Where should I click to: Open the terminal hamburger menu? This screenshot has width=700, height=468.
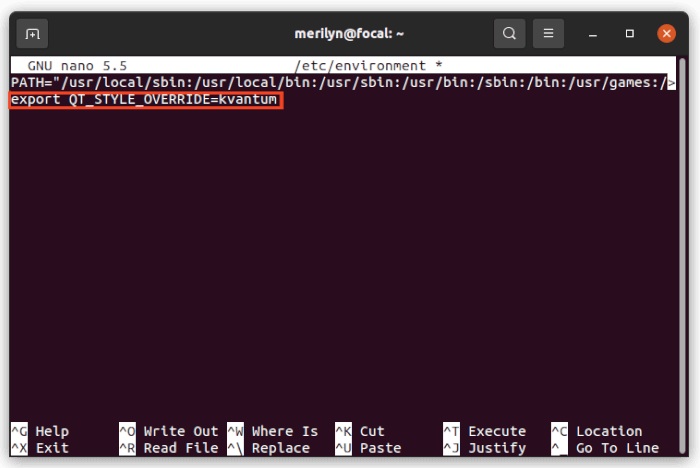click(x=548, y=33)
